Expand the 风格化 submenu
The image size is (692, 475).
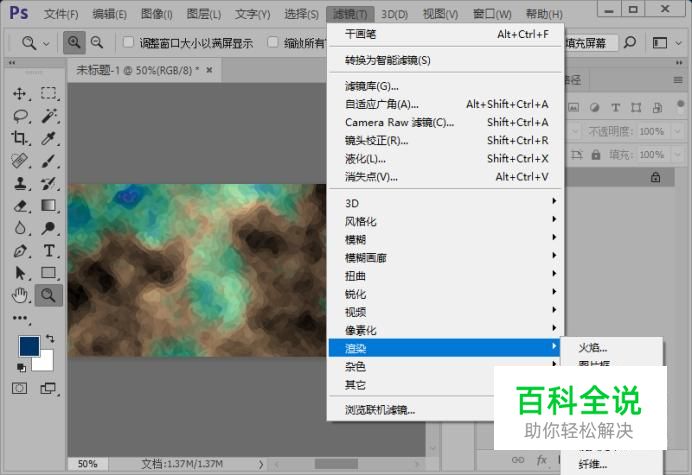point(446,221)
